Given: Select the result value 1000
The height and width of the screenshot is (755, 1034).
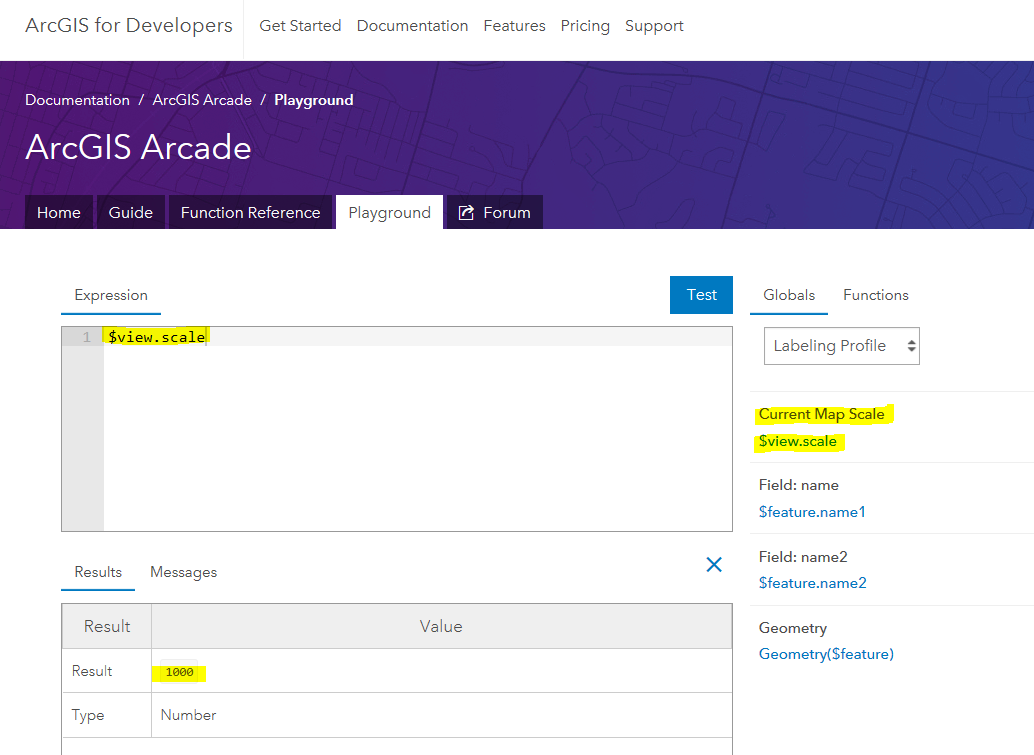Looking at the screenshot, I should [x=179, y=672].
